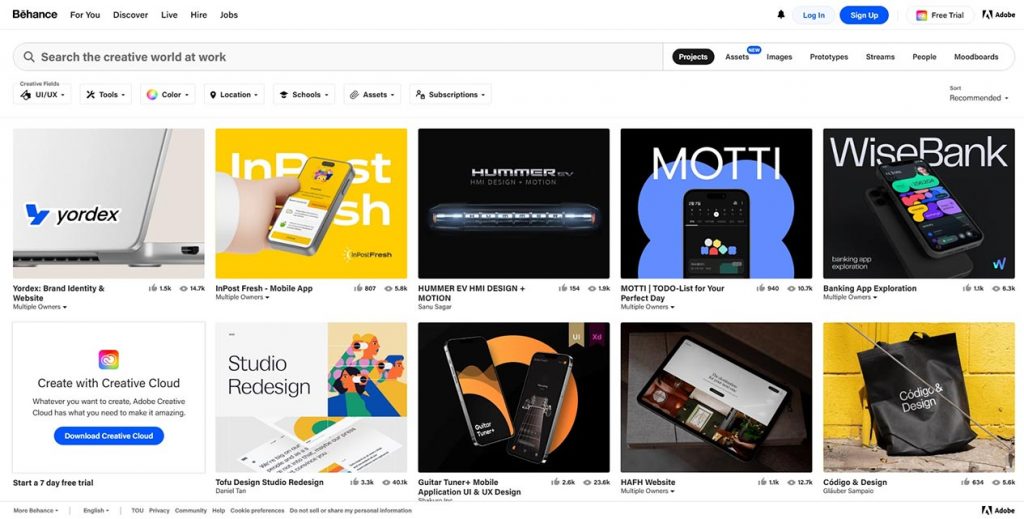Open the UI/UX creative fields dropdown

42,95
